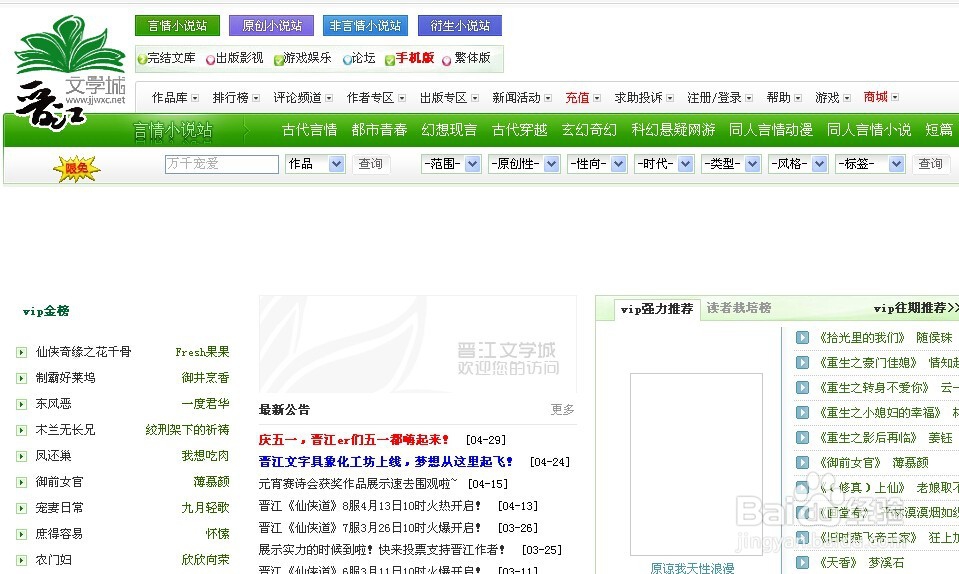Click the Jinjiang Literature City logo
This screenshot has width=959, height=574.
tap(70, 72)
